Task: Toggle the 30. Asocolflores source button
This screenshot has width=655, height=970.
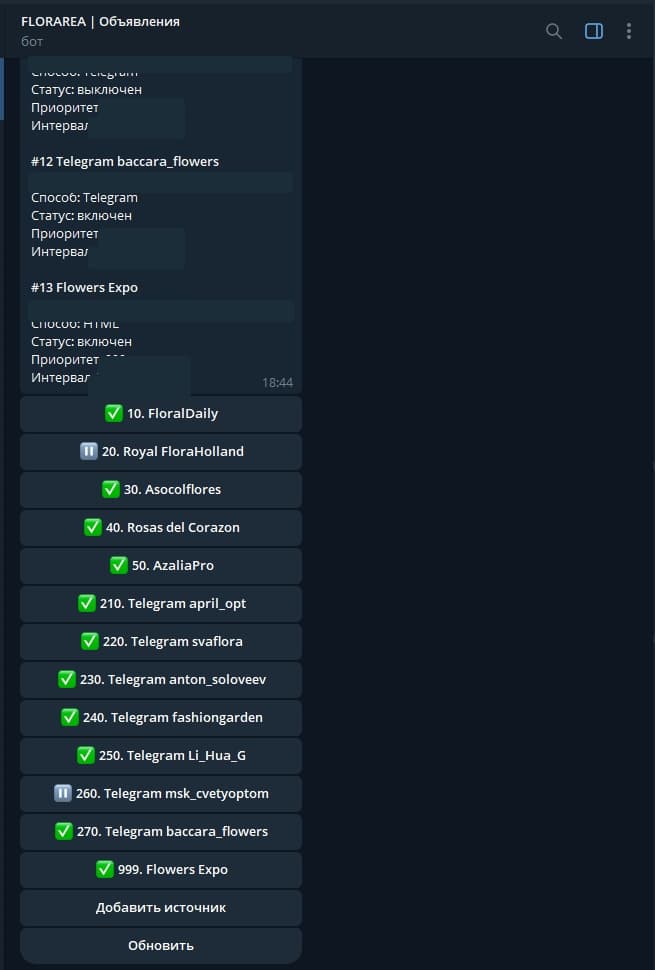Action: [161, 489]
